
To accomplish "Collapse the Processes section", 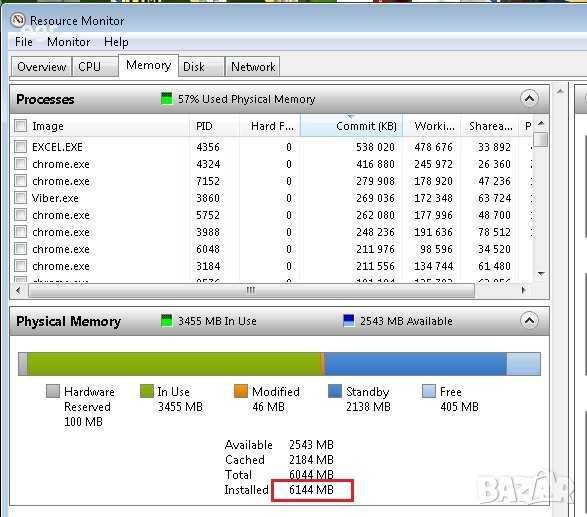I will pyautogui.click(x=529, y=99).
